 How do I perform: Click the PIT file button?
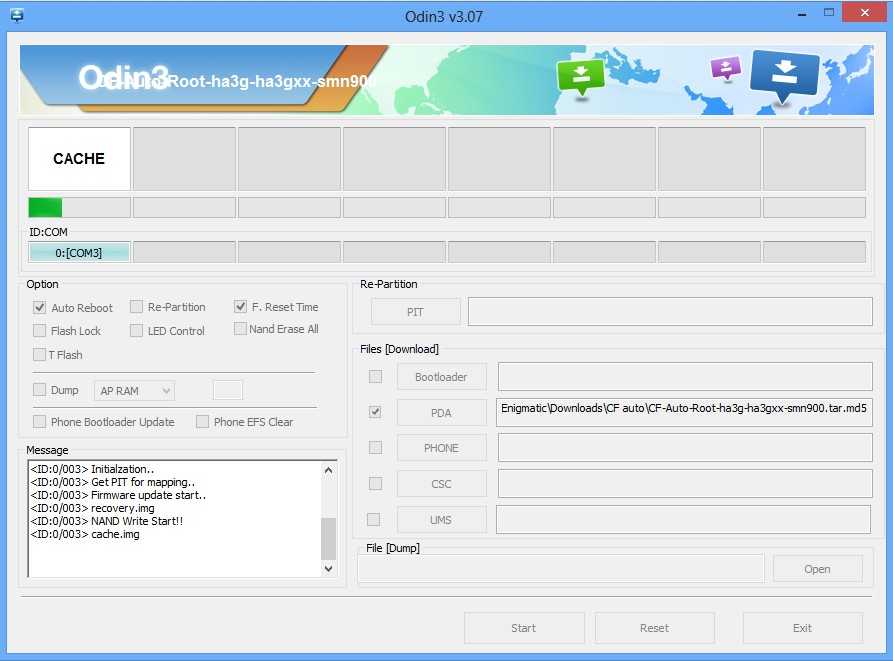click(415, 312)
